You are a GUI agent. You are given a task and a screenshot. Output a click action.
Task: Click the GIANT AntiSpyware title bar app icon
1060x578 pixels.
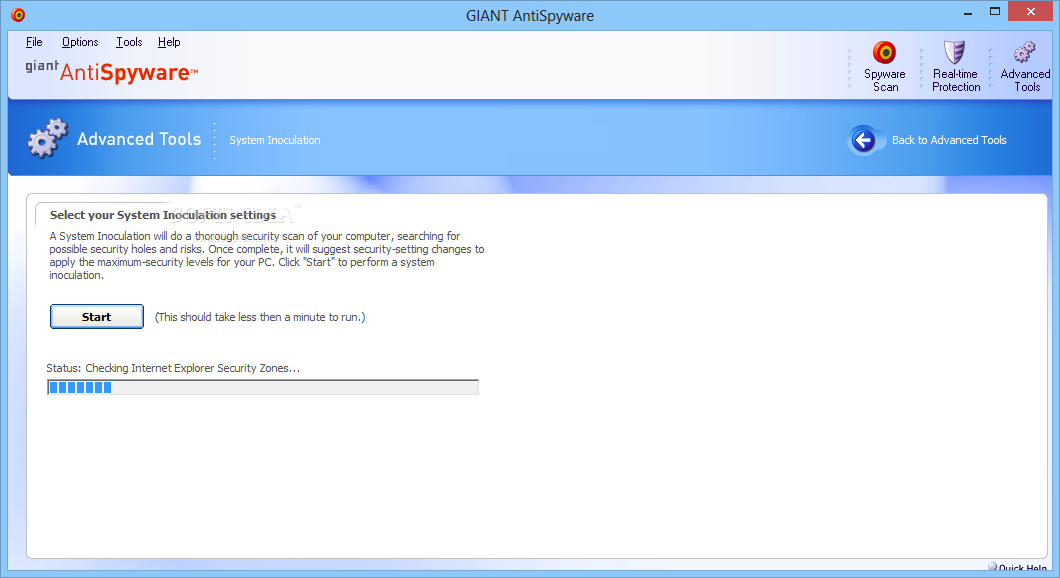click(x=18, y=15)
